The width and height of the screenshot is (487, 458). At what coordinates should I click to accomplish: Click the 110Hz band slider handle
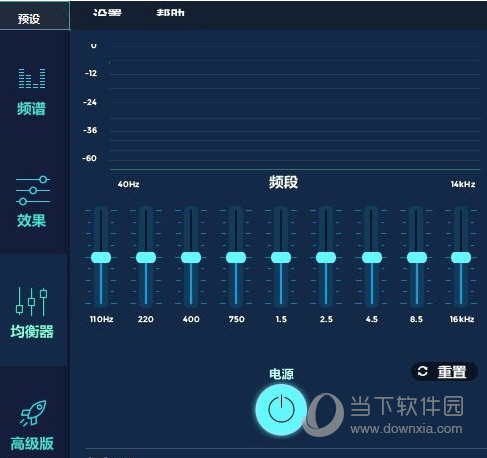pos(101,257)
